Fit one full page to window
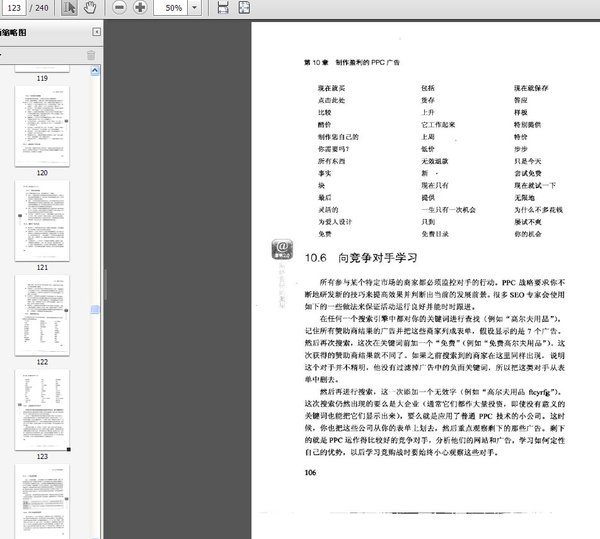 [244, 8]
